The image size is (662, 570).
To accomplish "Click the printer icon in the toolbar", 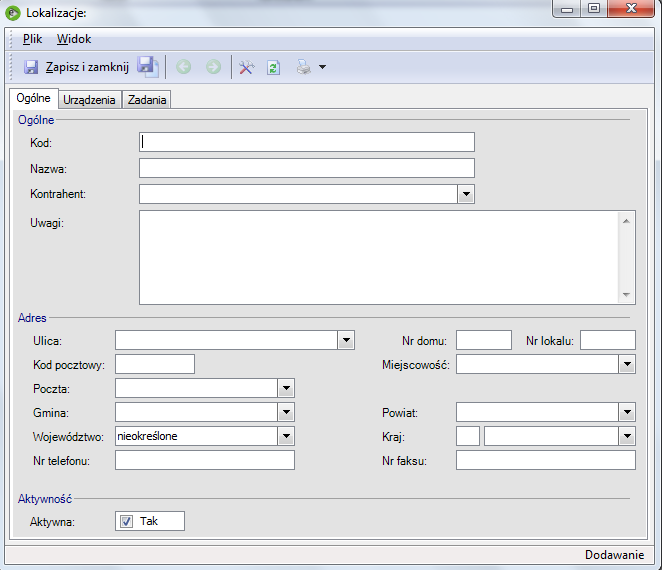I will 304,67.
